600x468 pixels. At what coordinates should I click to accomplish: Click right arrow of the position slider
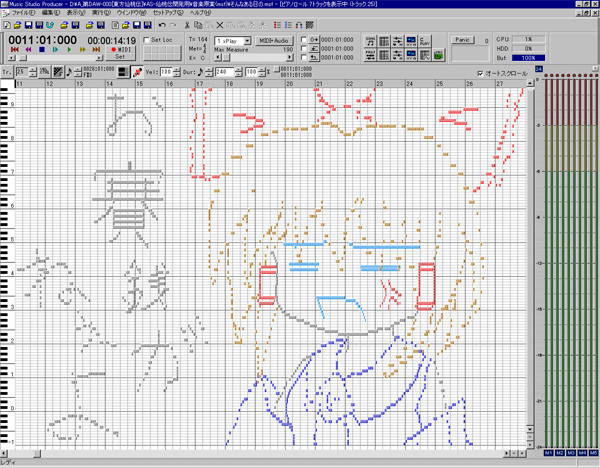[x=99, y=58]
